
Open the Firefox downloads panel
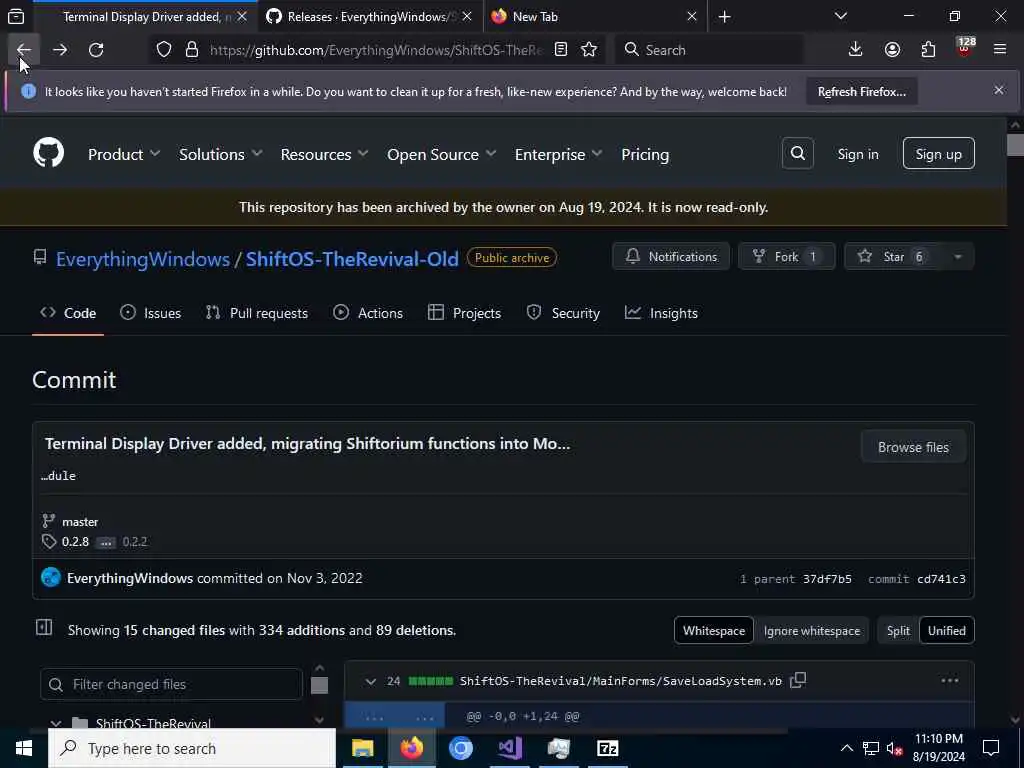coord(855,50)
